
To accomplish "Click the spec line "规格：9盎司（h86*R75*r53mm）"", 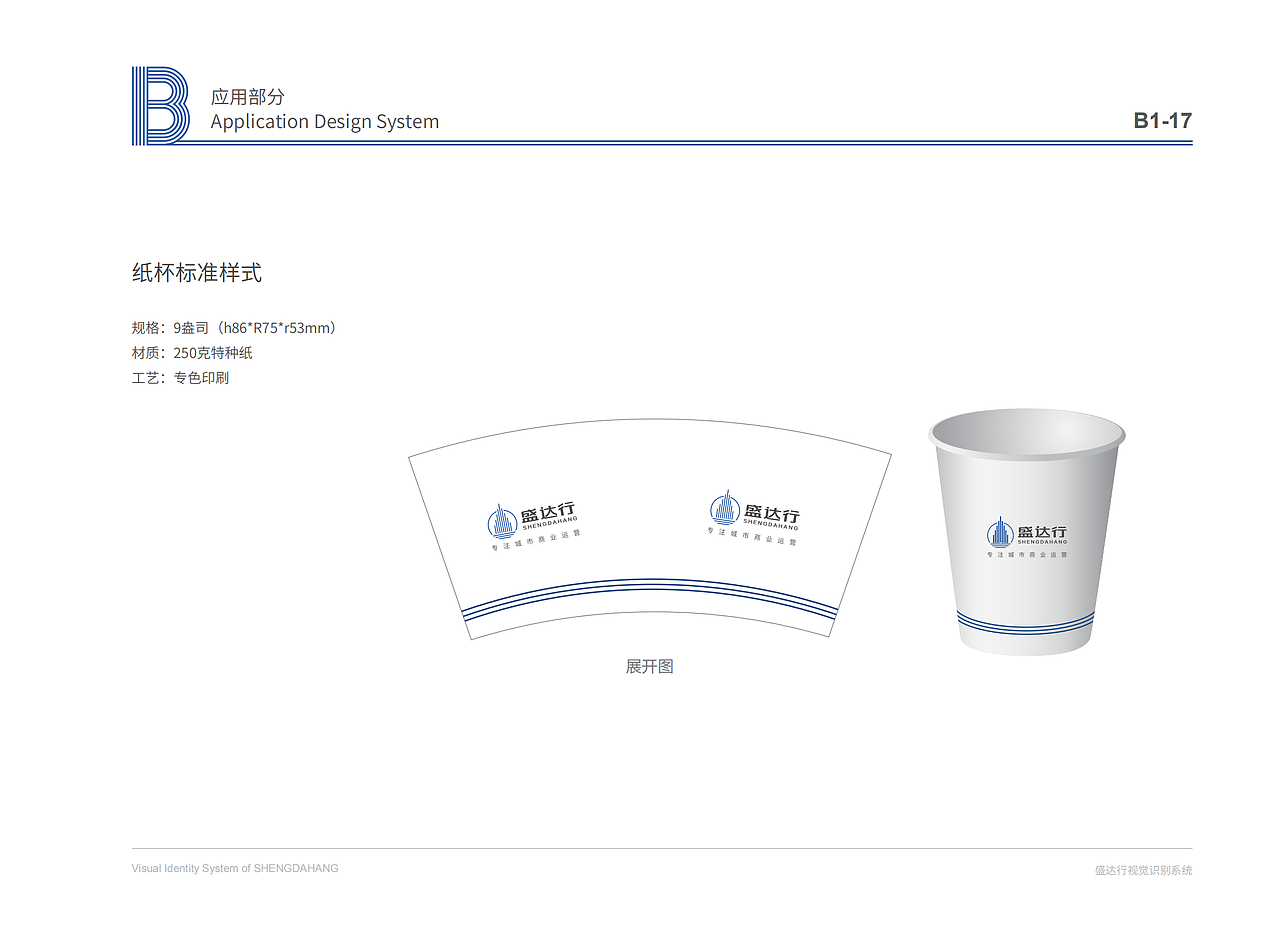I will (237, 328).
